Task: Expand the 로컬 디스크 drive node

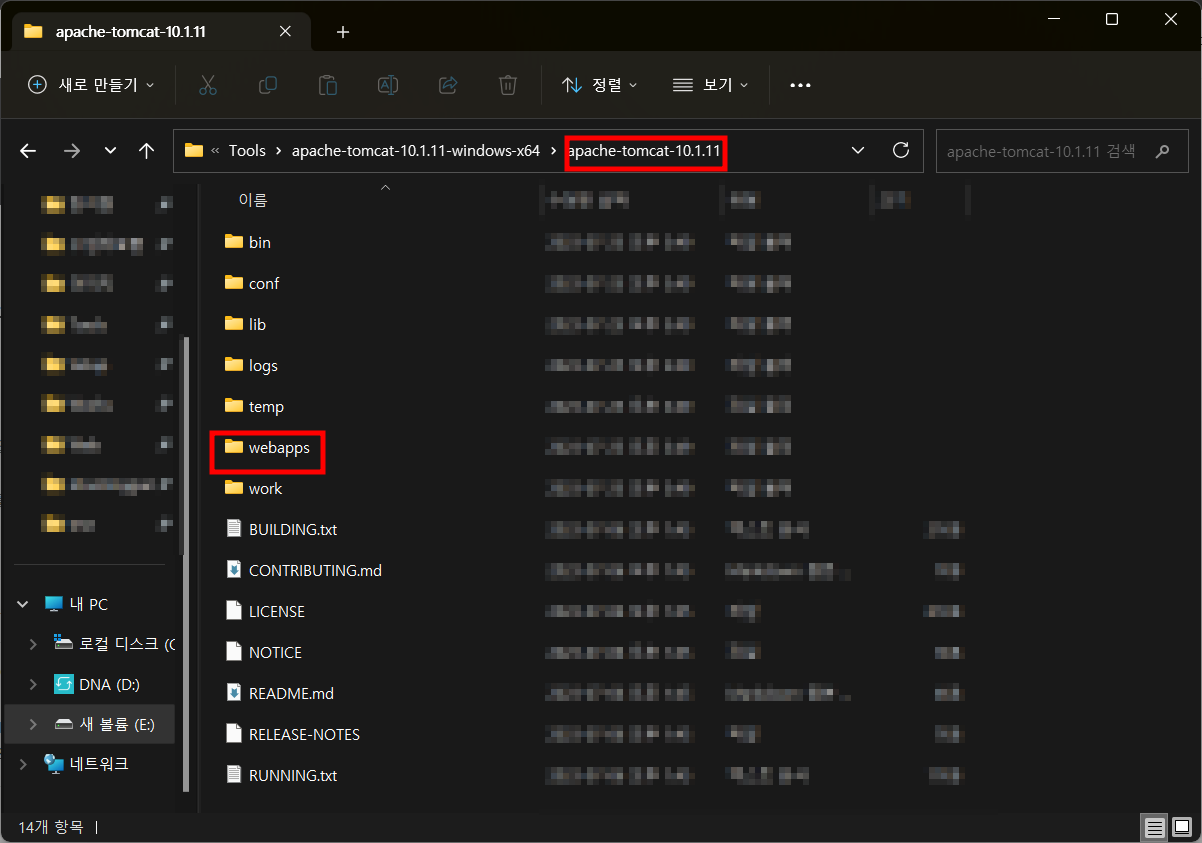Action: pyautogui.click(x=33, y=644)
